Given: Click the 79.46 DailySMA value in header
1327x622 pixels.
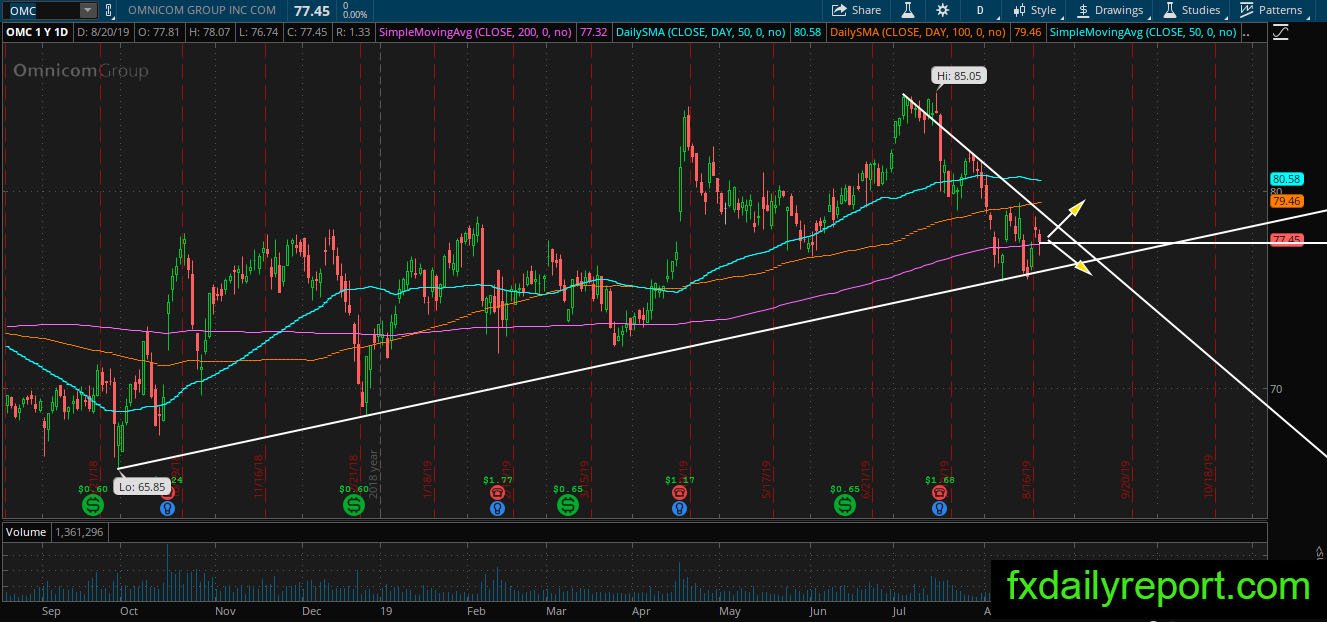Looking at the screenshot, I should pos(1029,32).
